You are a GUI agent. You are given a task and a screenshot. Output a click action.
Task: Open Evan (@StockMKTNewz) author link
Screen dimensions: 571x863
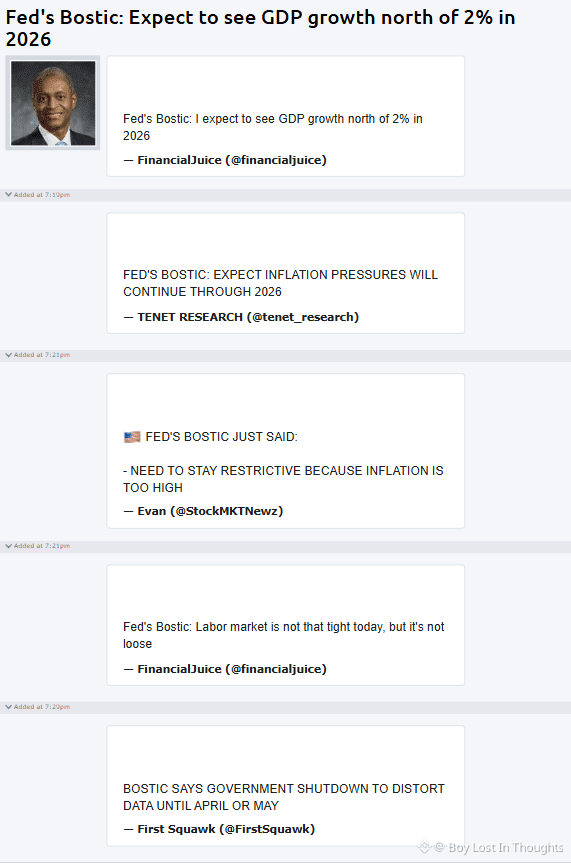tap(203, 511)
